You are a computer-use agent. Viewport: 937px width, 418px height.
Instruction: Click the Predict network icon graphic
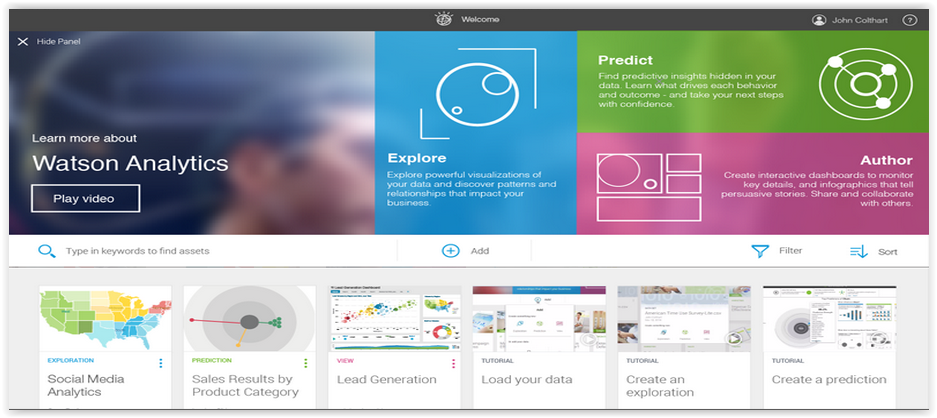(x=865, y=83)
